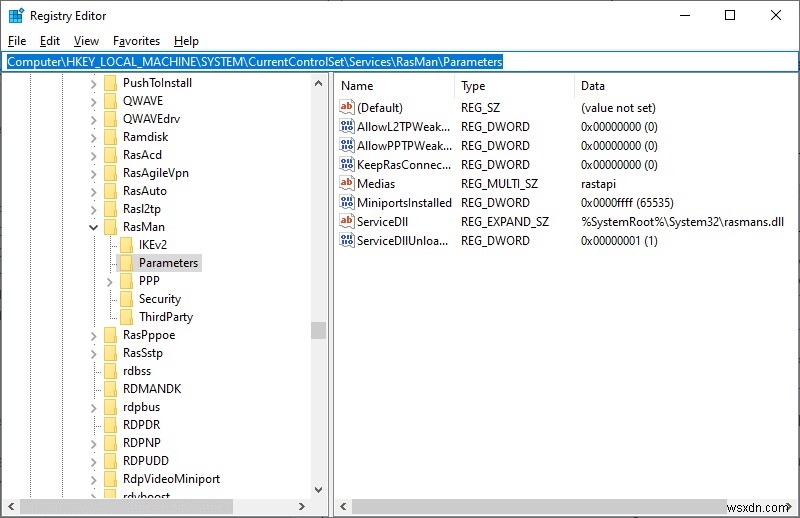Click the RasAgileVpn folder icon

tap(110, 173)
